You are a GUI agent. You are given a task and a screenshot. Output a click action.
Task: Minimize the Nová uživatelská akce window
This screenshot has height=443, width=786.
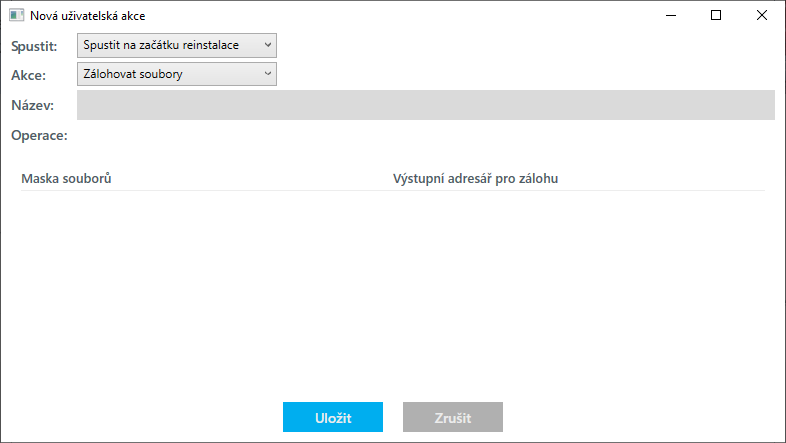(x=671, y=16)
